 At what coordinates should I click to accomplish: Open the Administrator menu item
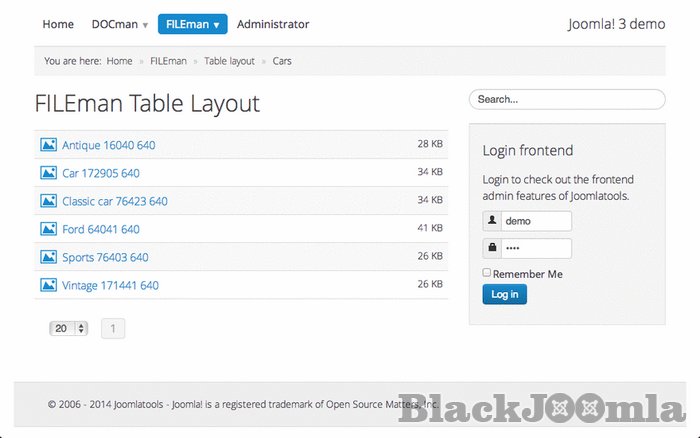[x=273, y=24]
